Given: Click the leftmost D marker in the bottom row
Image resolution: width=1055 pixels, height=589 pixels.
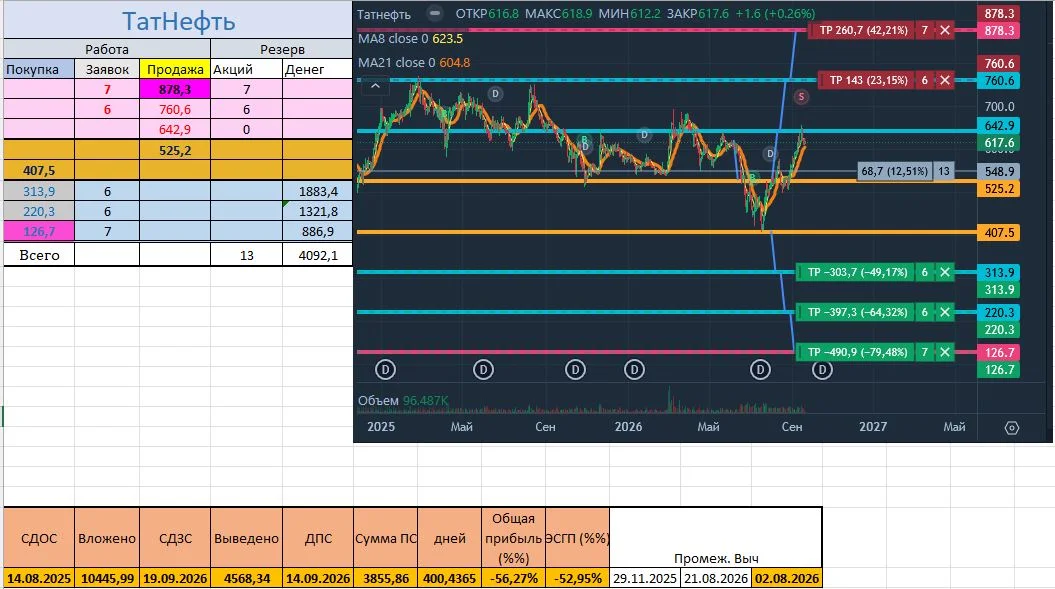Looking at the screenshot, I should (x=385, y=370).
